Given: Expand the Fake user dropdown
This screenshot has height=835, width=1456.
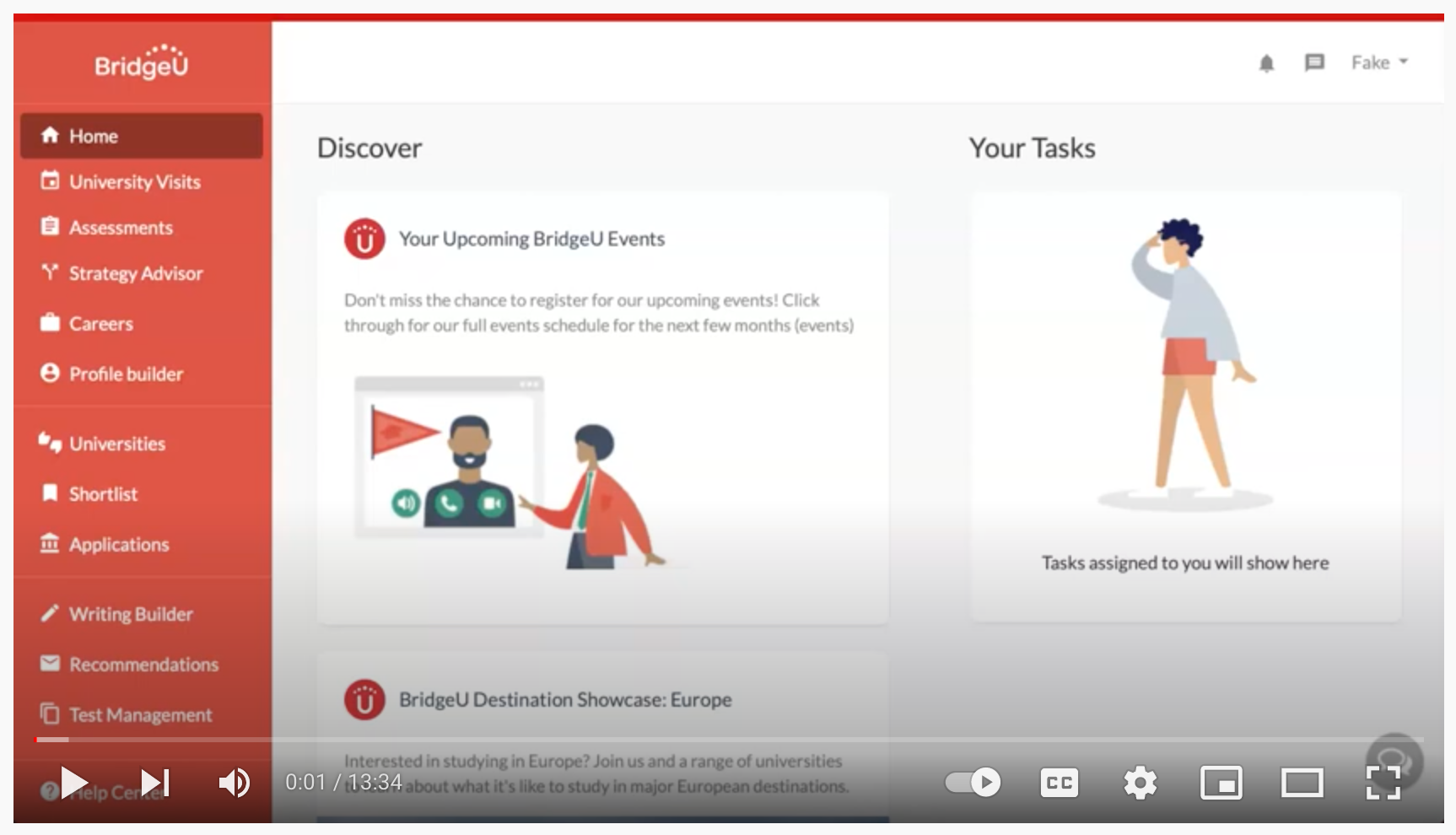Looking at the screenshot, I should [x=1379, y=62].
